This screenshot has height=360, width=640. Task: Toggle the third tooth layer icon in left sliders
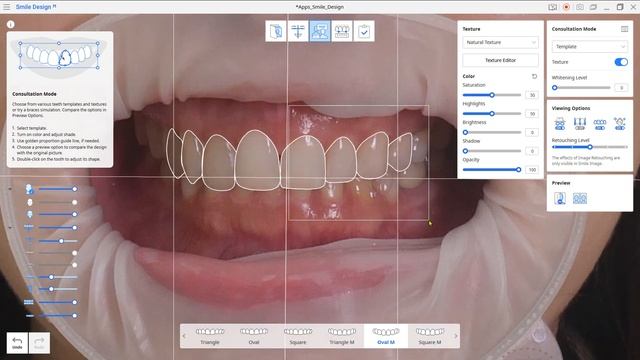29,214
